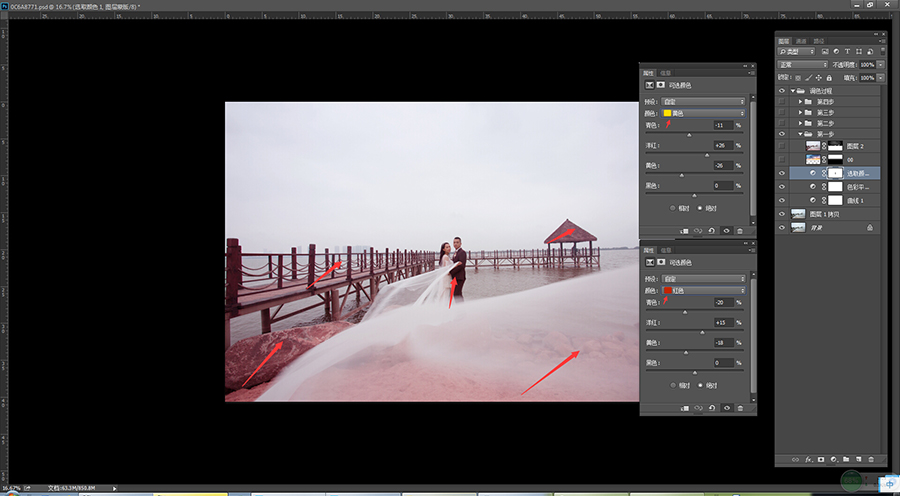Switch to 信息 tab in lower properties panel
This screenshot has height=496, width=900.
[666, 250]
